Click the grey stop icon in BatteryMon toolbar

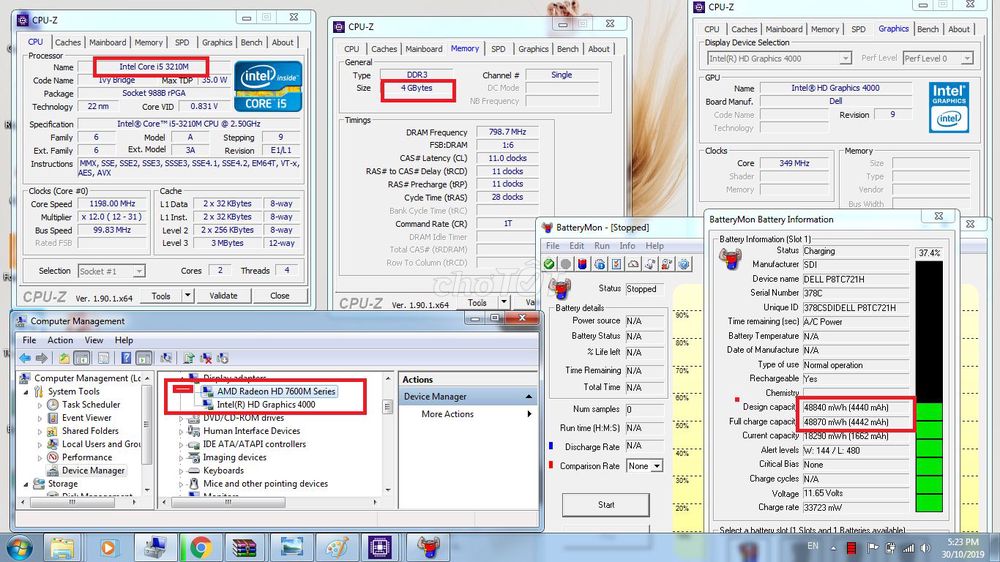(566, 264)
